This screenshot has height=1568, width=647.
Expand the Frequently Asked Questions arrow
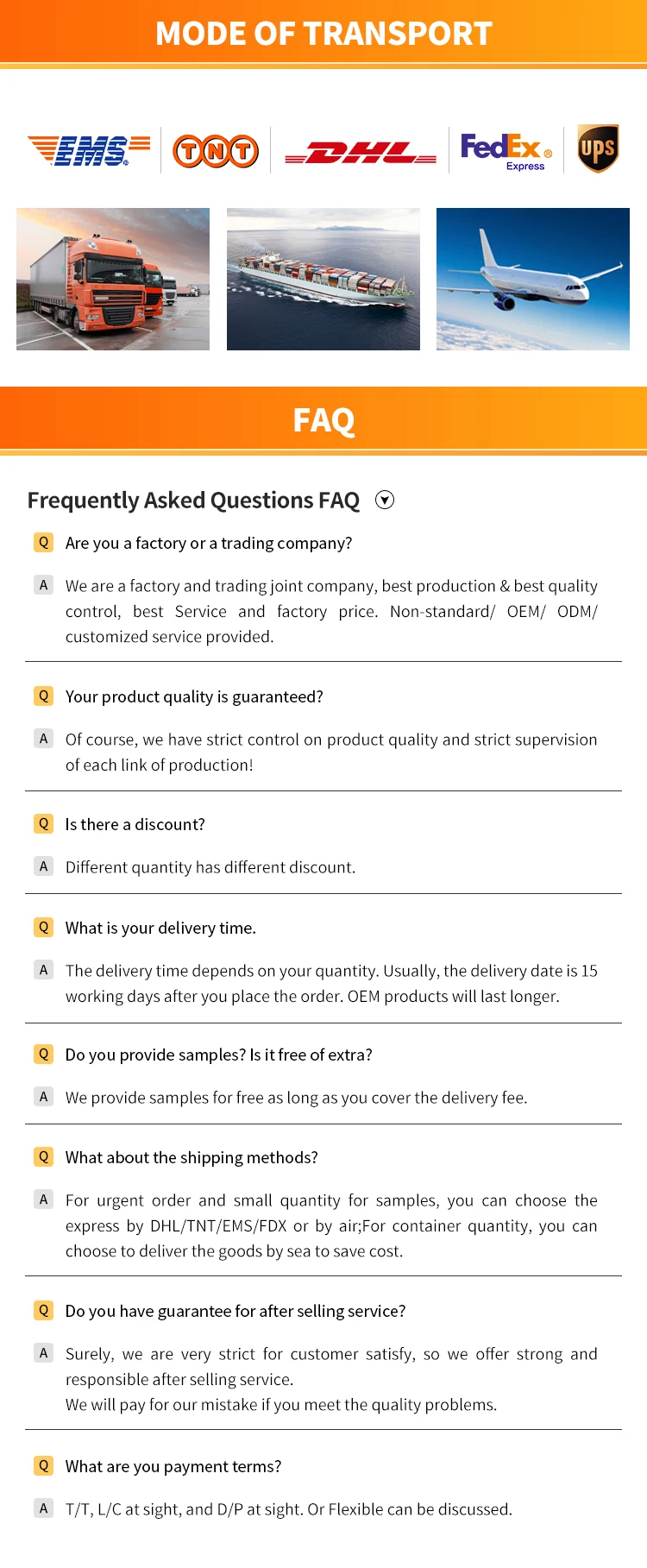pos(385,500)
